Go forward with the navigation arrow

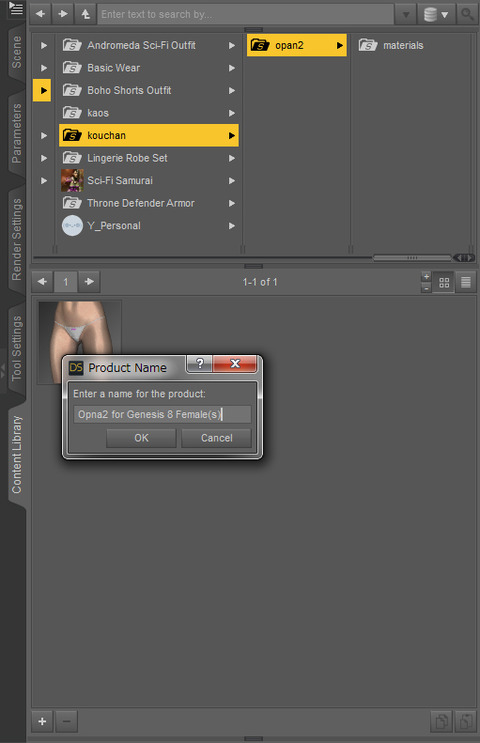tap(63, 14)
